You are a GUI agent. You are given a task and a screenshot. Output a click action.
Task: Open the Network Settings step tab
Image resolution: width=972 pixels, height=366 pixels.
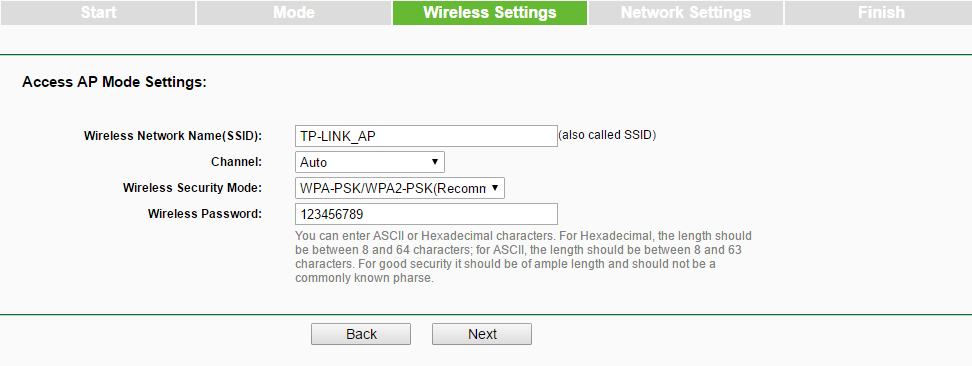[x=686, y=12]
